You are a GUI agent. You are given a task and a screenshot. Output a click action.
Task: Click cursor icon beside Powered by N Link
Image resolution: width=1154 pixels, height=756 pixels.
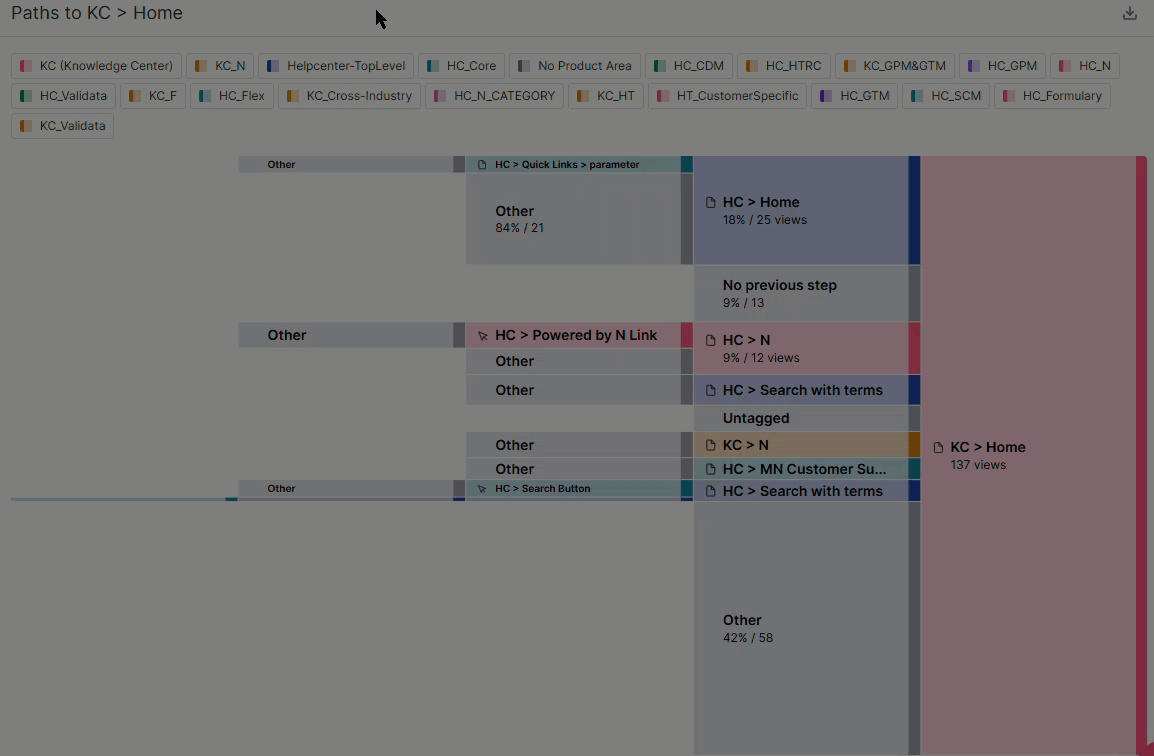pos(483,336)
